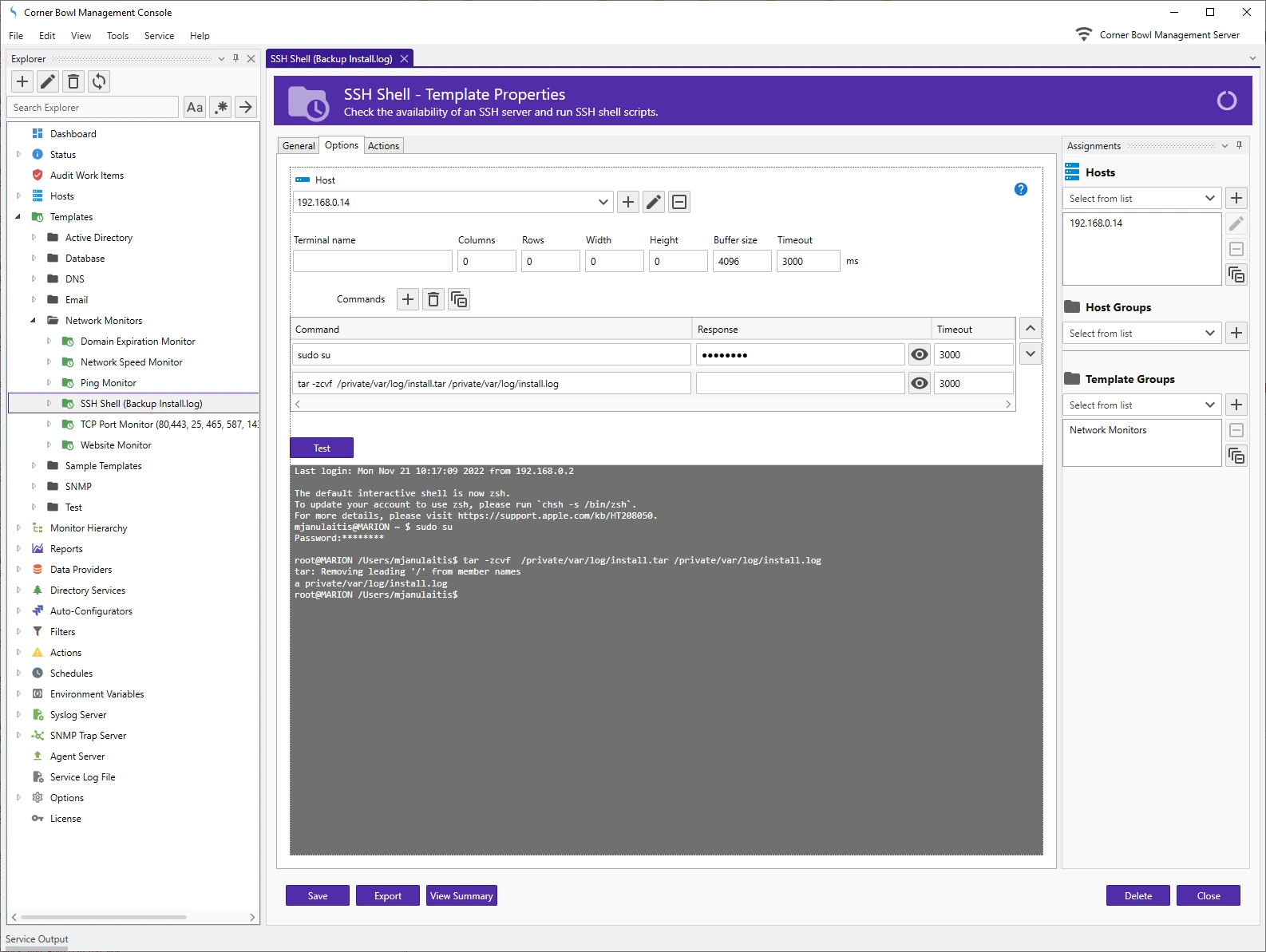
Task: Click the edit host pencil icon
Action: [x=654, y=202]
